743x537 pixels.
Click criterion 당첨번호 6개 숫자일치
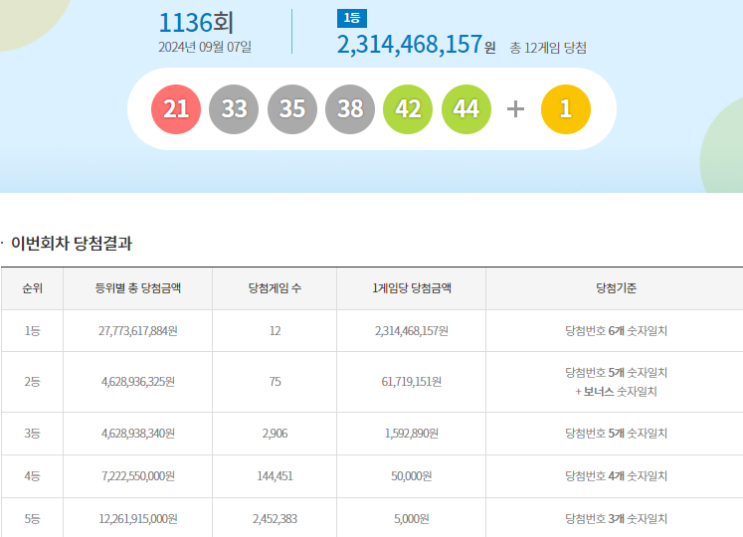[616, 331]
